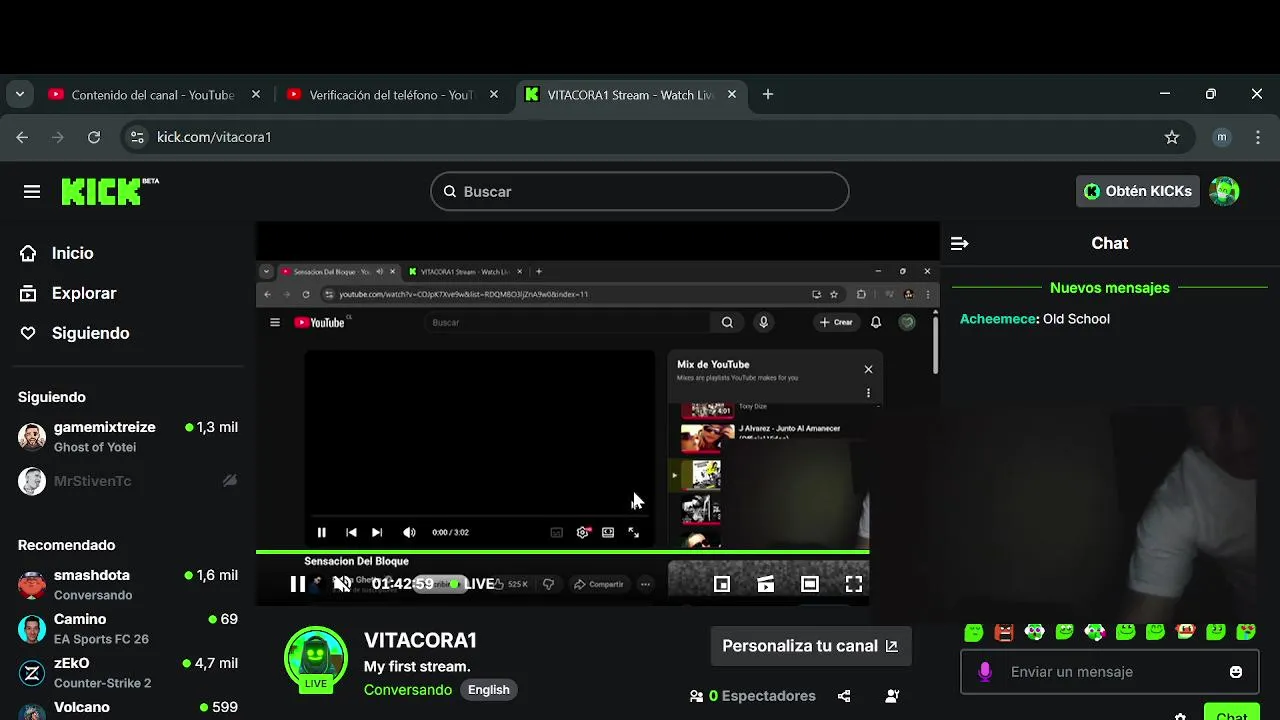
Task: Click the Obtén KICKs button
Action: (x=1138, y=191)
